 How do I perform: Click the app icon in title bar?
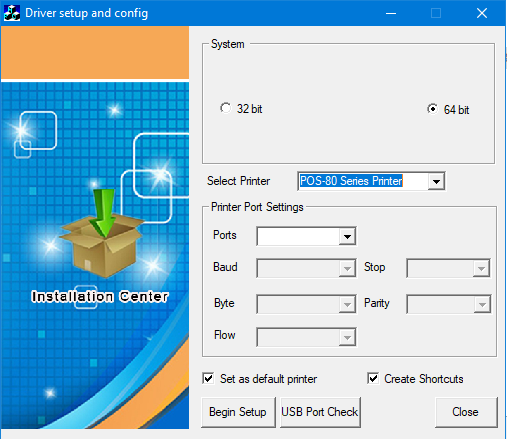12,13
